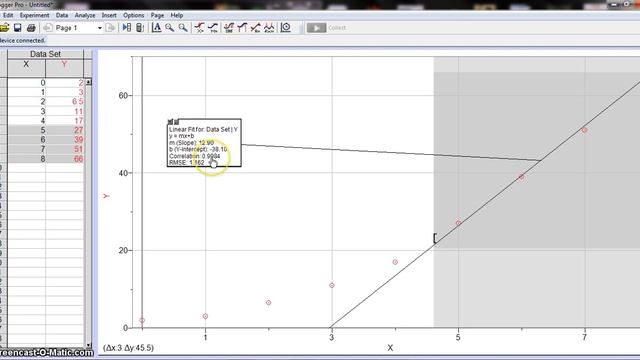Click the RMSE line in fit box

tap(187, 162)
